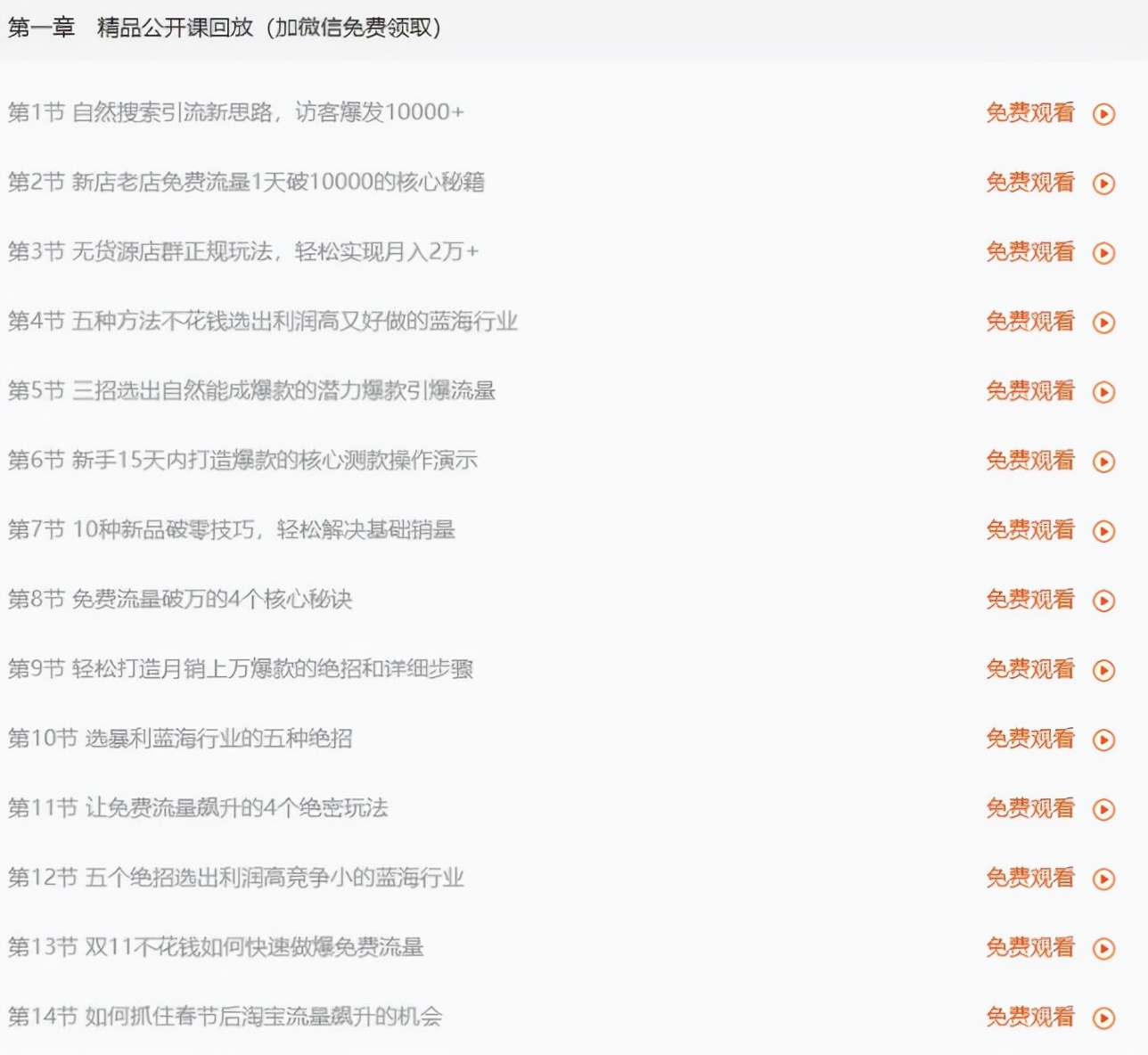The image size is (1148, 1055).
Task: Open lesson 第9节 轻松打造月销上万爆款
Action: 241,668
